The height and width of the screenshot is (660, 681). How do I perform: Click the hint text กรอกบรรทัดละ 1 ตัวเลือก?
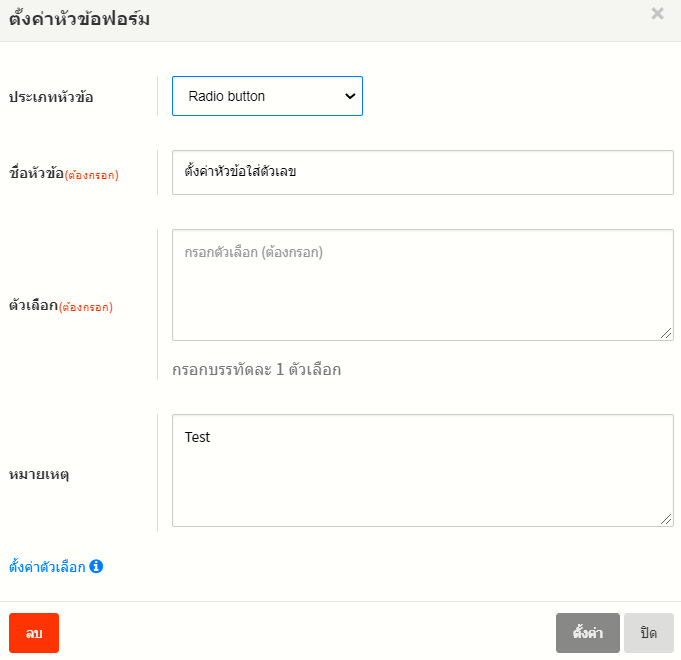[256, 370]
